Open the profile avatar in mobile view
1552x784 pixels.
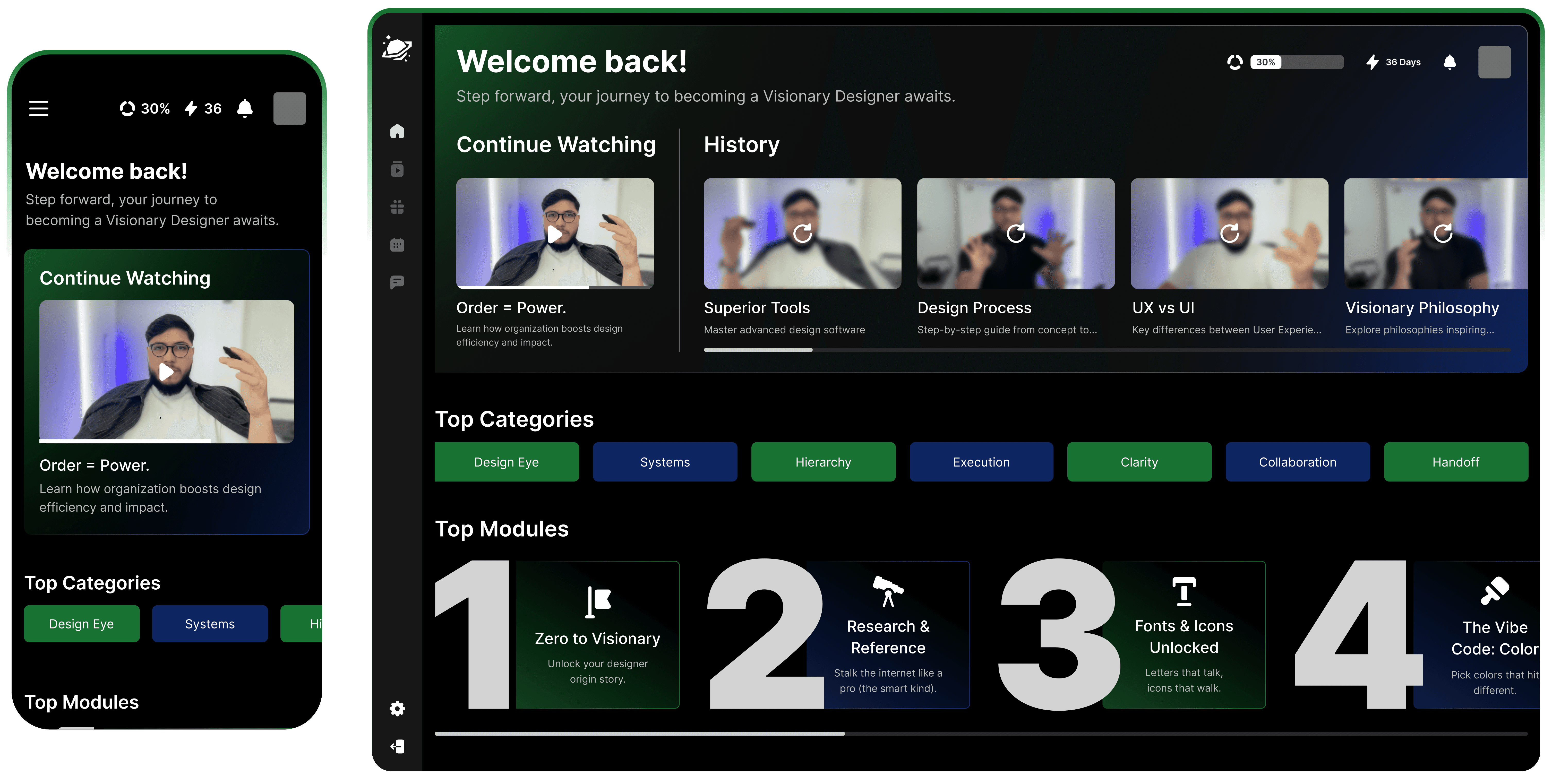click(289, 108)
